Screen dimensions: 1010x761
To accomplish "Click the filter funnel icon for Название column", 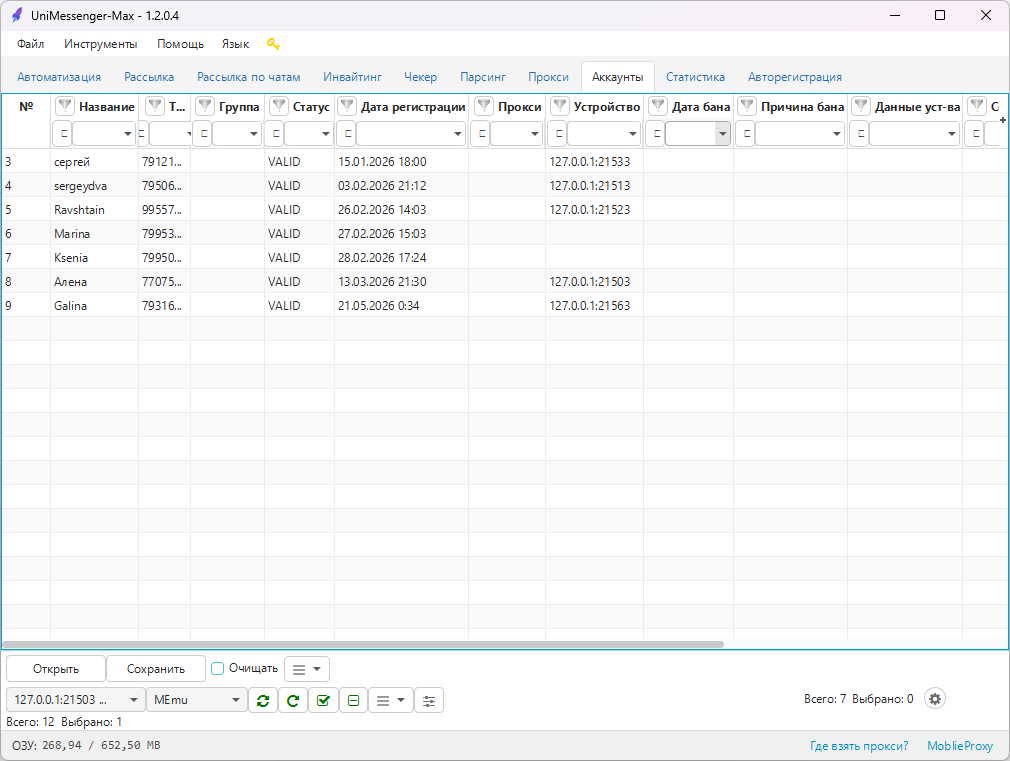I will tap(65, 106).
